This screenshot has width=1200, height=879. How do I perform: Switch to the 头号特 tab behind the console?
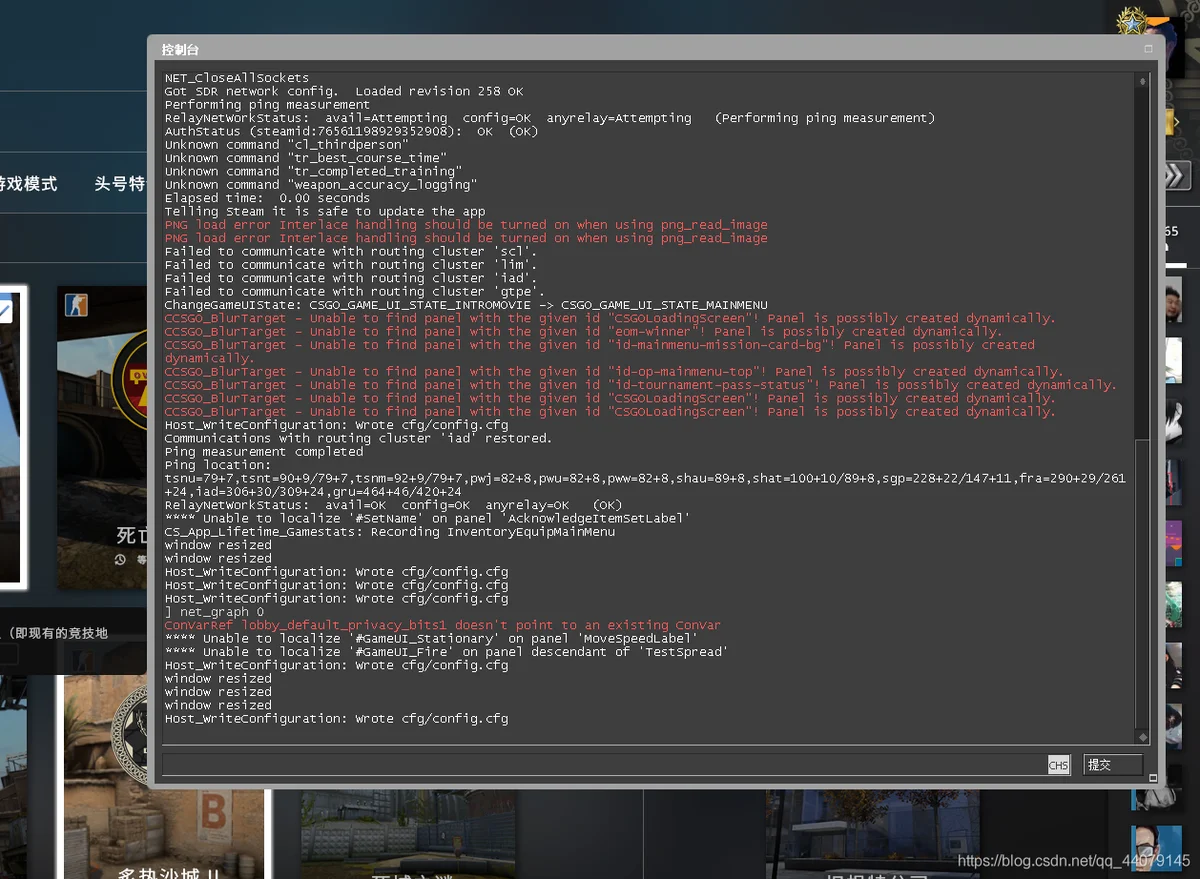click(120, 184)
